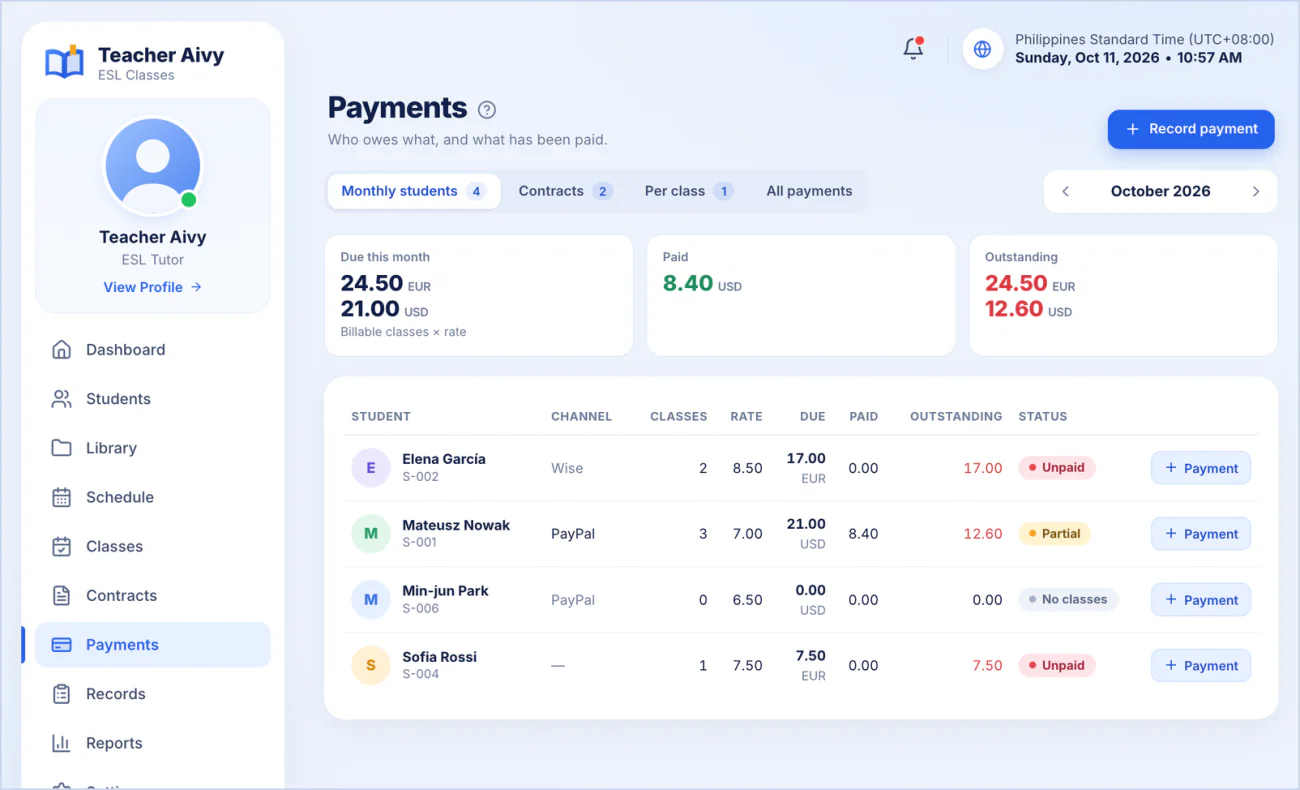
Task: Add payment for Min-jun Park
Action: click(1200, 600)
